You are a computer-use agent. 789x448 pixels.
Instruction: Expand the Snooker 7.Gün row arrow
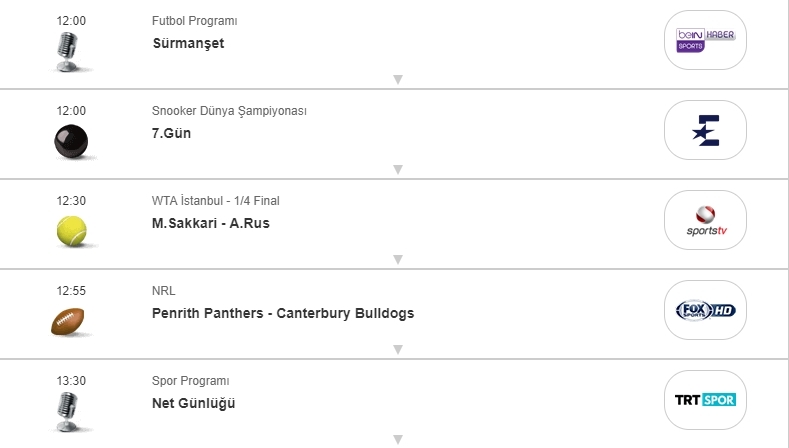[x=397, y=170]
